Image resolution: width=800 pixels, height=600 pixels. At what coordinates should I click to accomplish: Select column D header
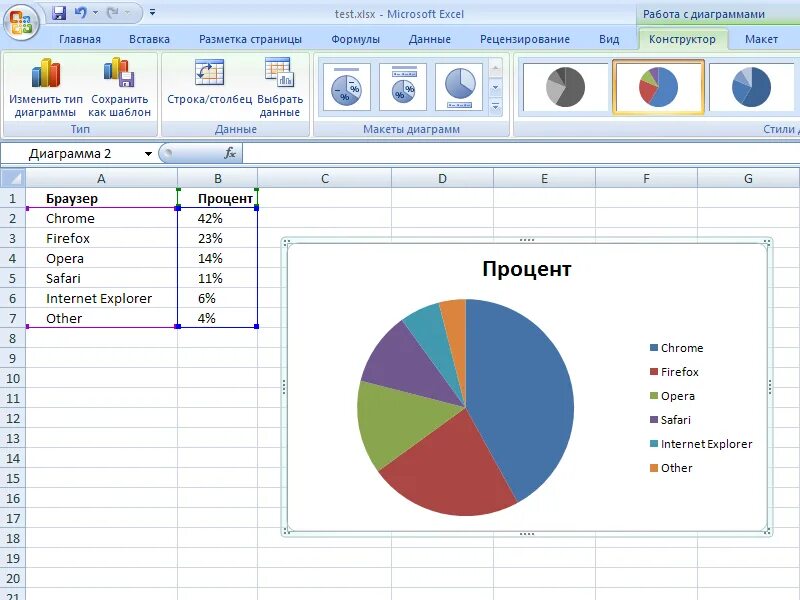(x=442, y=179)
